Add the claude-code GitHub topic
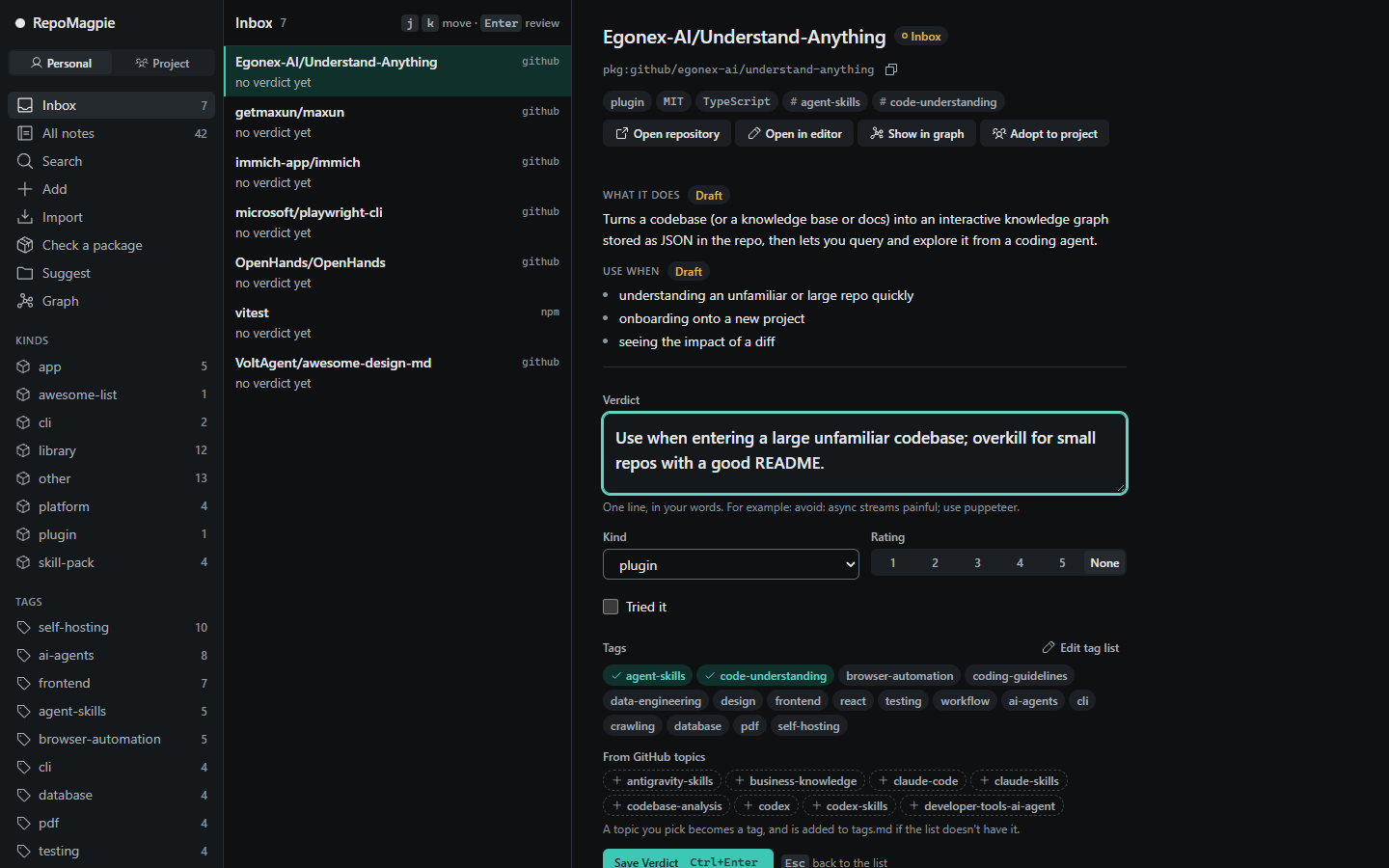The image size is (1389, 868). coord(917,781)
